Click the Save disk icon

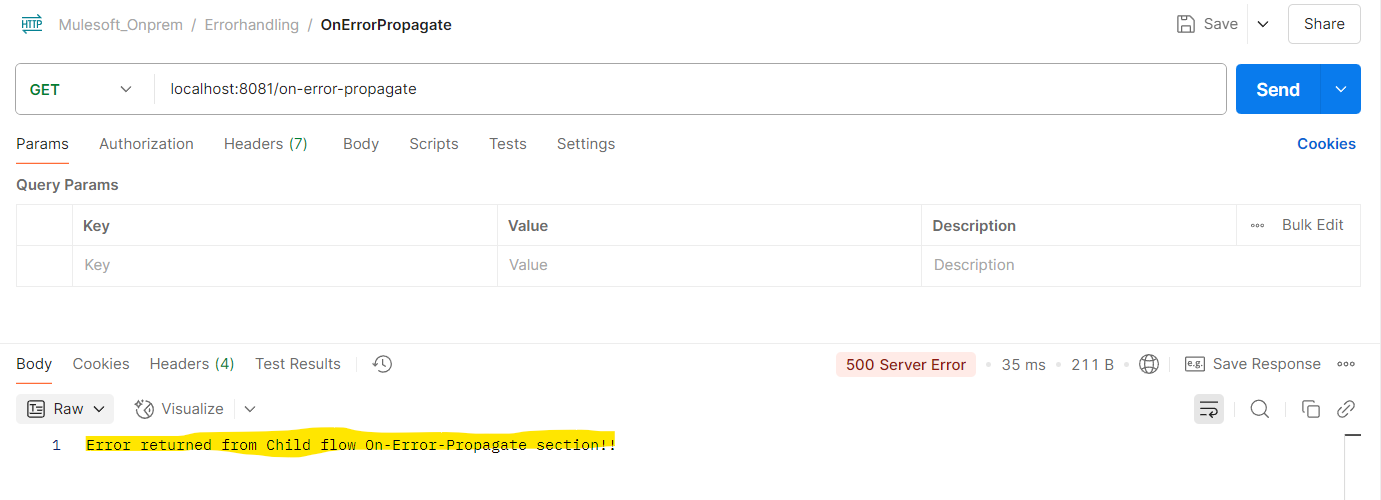[1185, 24]
